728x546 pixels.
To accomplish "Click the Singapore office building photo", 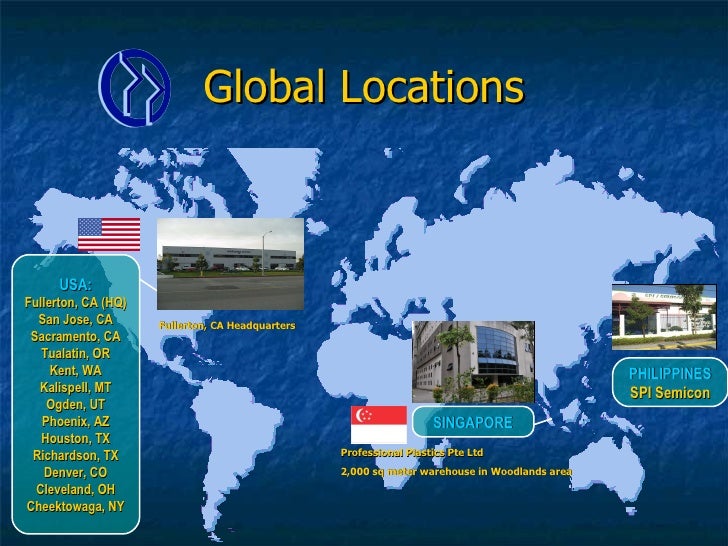I will pyautogui.click(x=474, y=362).
